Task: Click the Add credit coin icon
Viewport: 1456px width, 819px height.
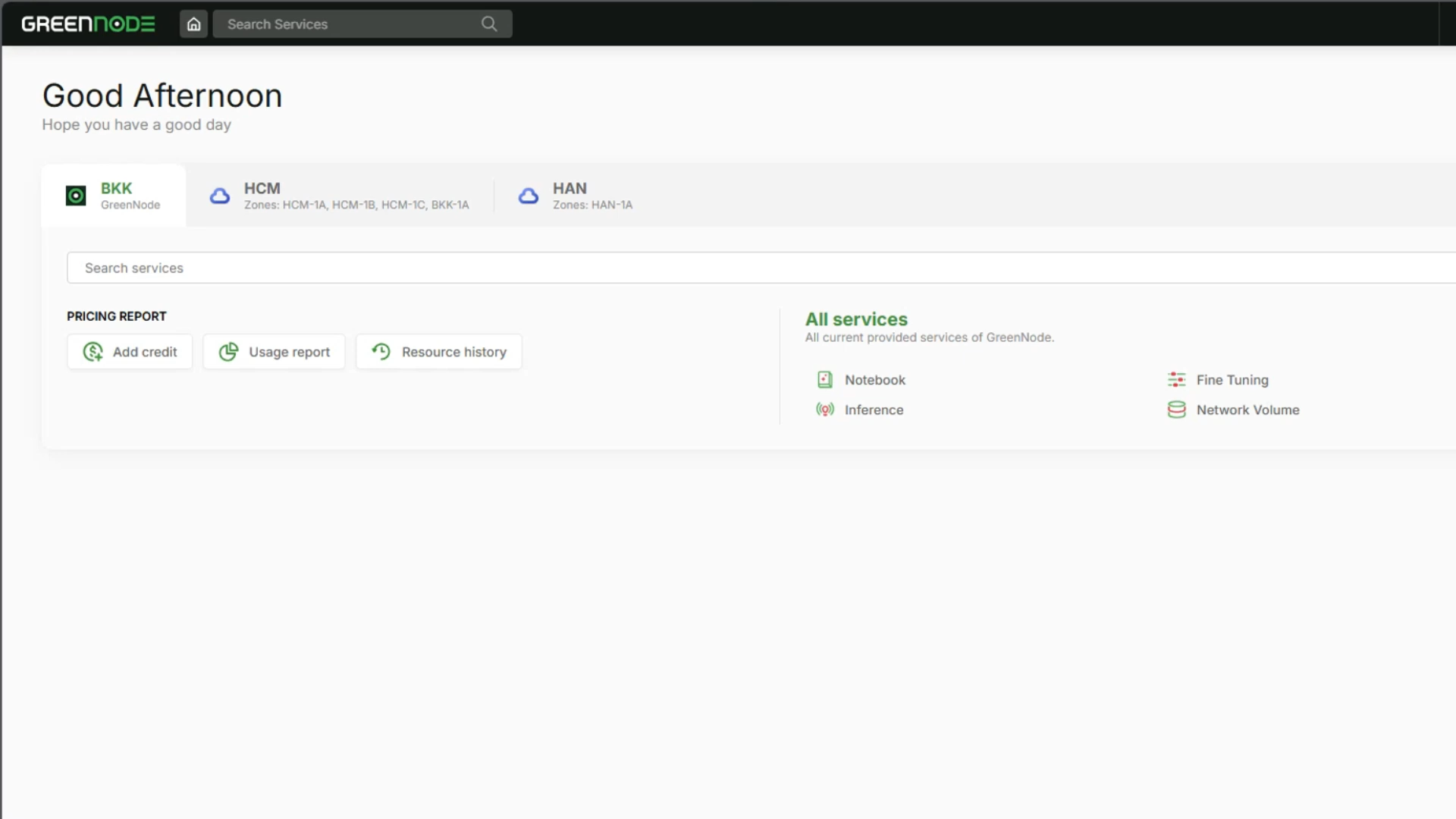Action: [93, 352]
